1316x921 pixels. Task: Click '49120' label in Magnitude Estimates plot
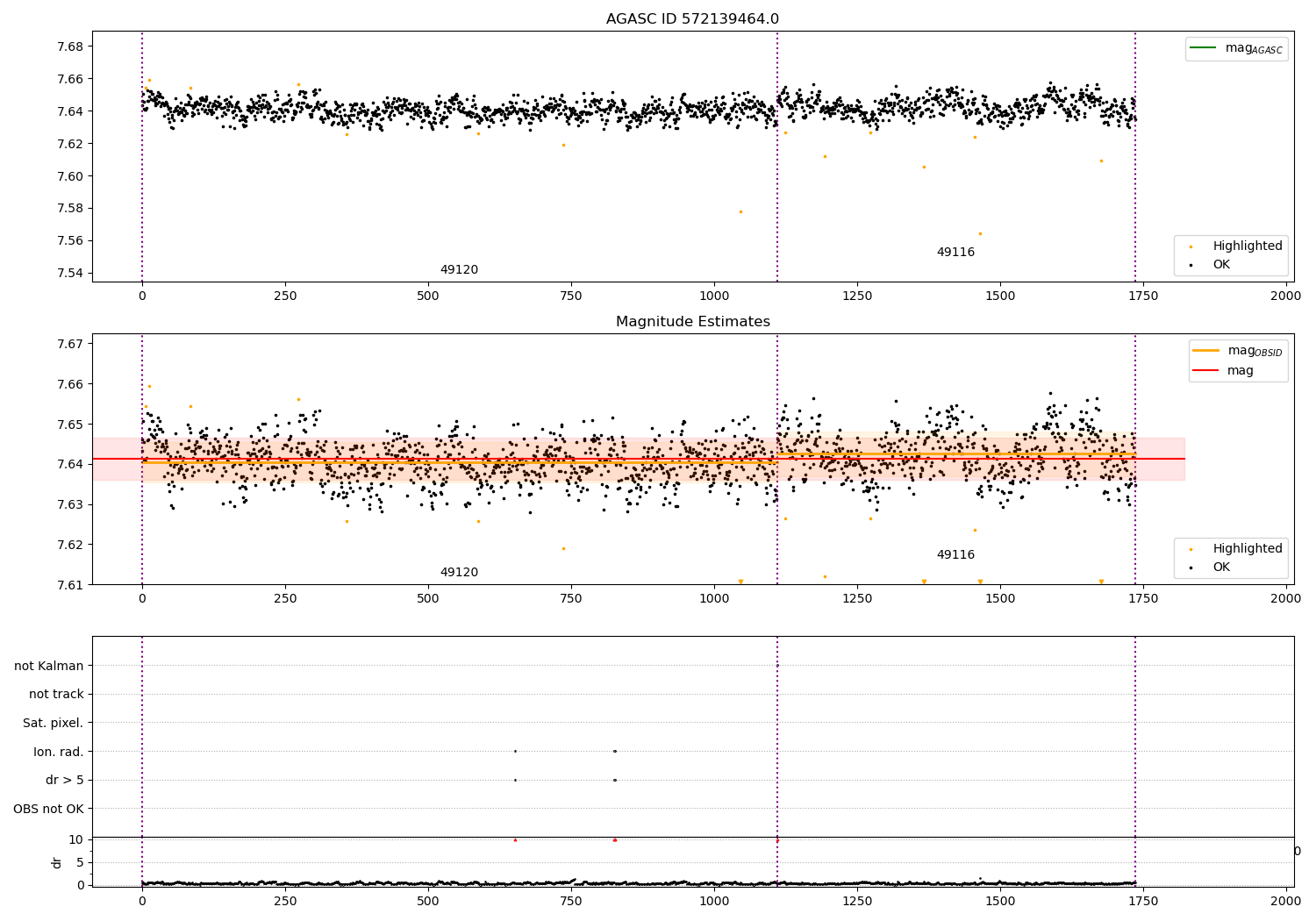[459, 573]
